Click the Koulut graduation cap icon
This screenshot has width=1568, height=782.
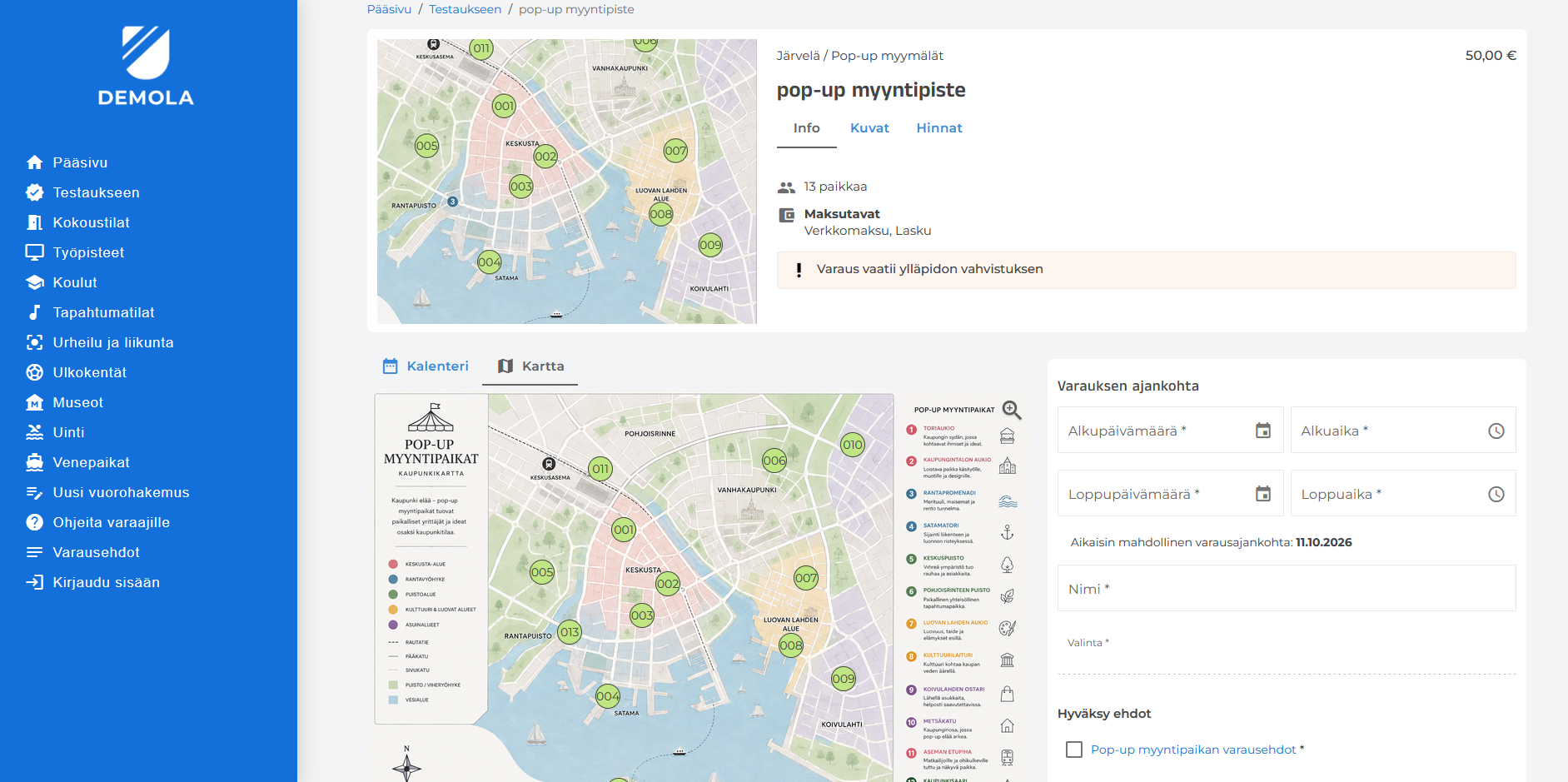[34, 282]
